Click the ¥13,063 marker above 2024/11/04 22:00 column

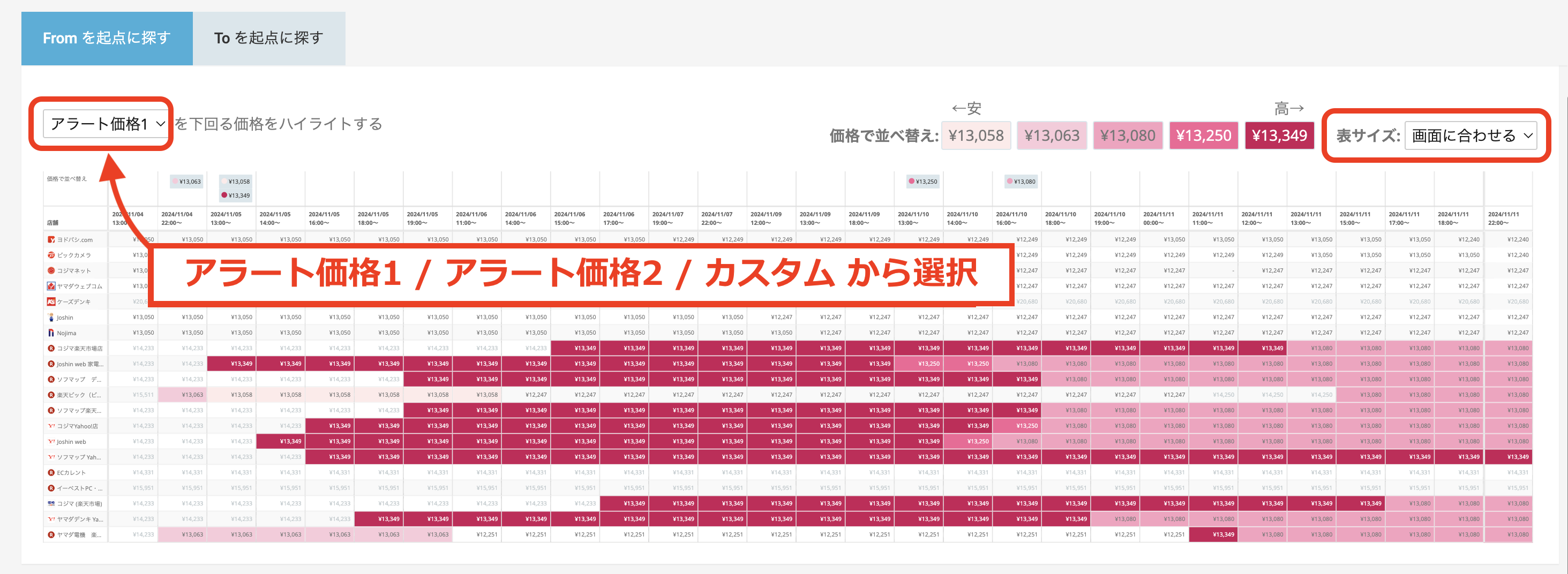(x=187, y=182)
